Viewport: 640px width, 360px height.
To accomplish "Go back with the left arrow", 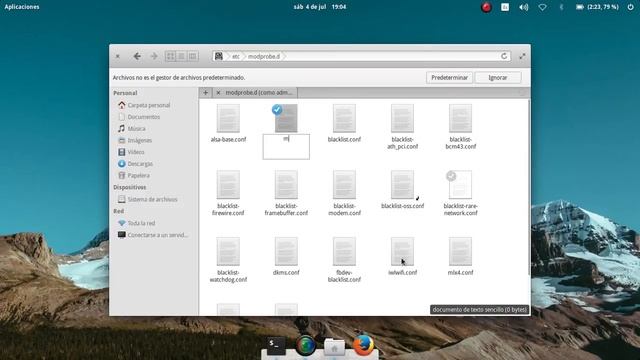I will point(137,56).
